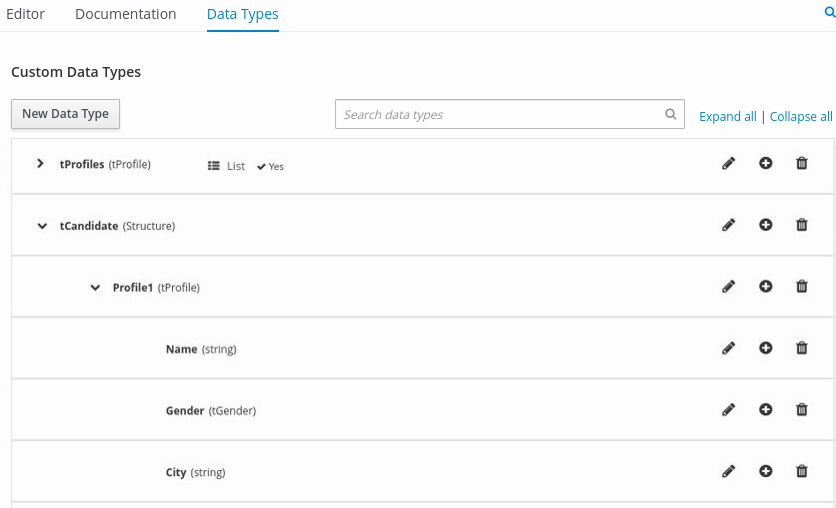
Task: Edit the tProfiles data type
Action: coord(728,164)
